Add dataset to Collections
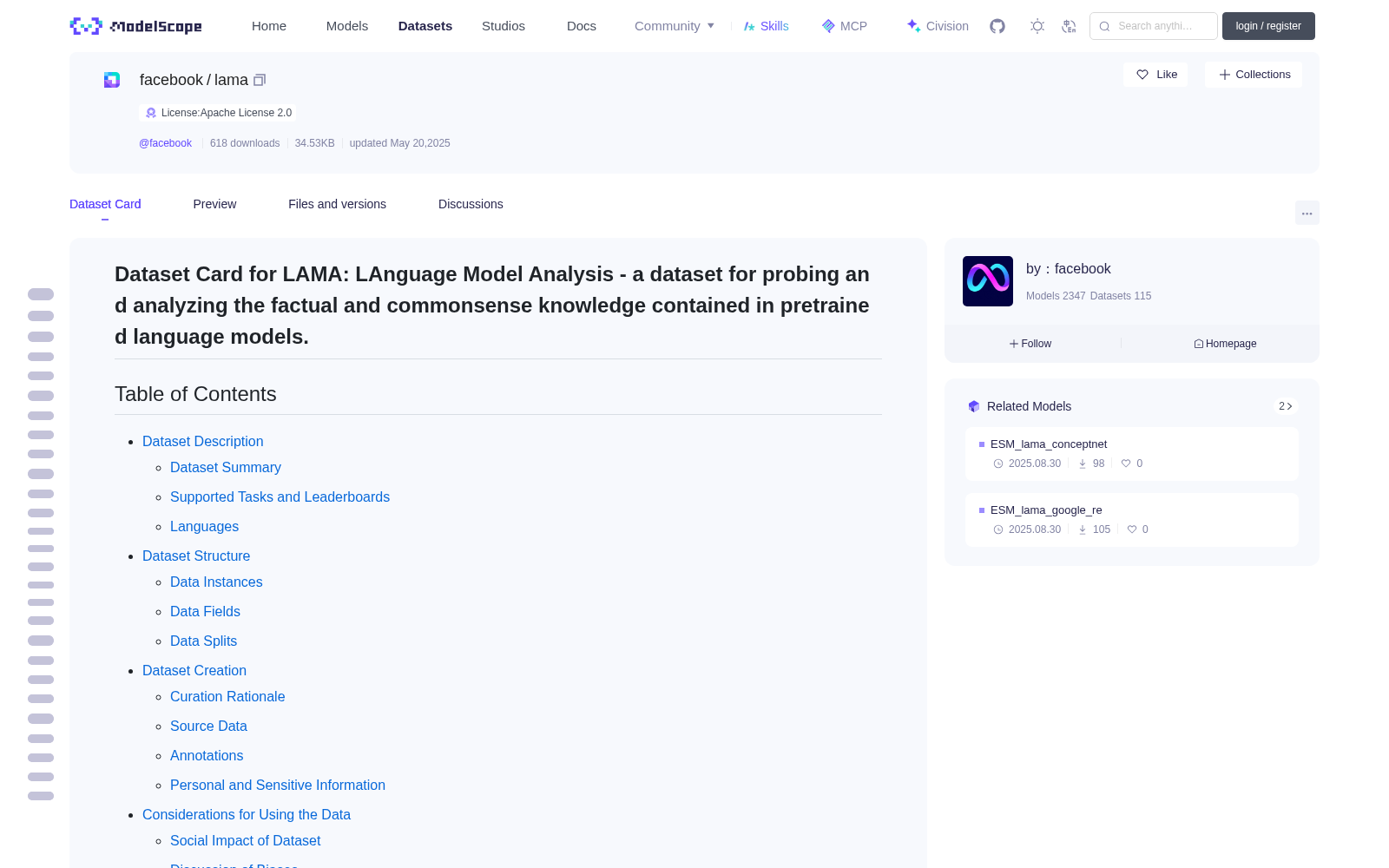 pyautogui.click(x=1254, y=75)
